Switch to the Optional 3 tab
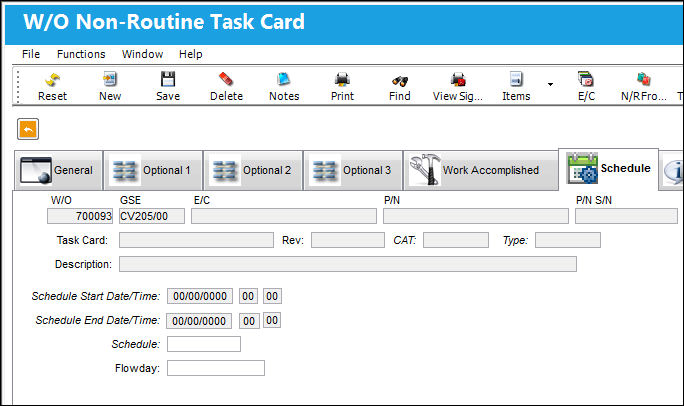 click(x=353, y=171)
